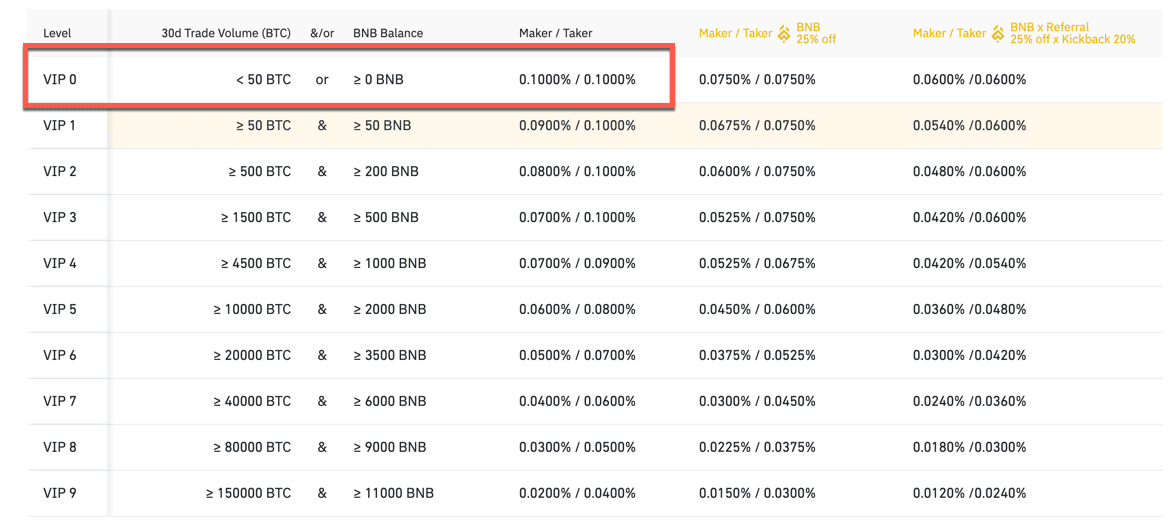Select the VIP 9 level label
The height and width of the screenshot is (531, 1175).
click(60, 493)
